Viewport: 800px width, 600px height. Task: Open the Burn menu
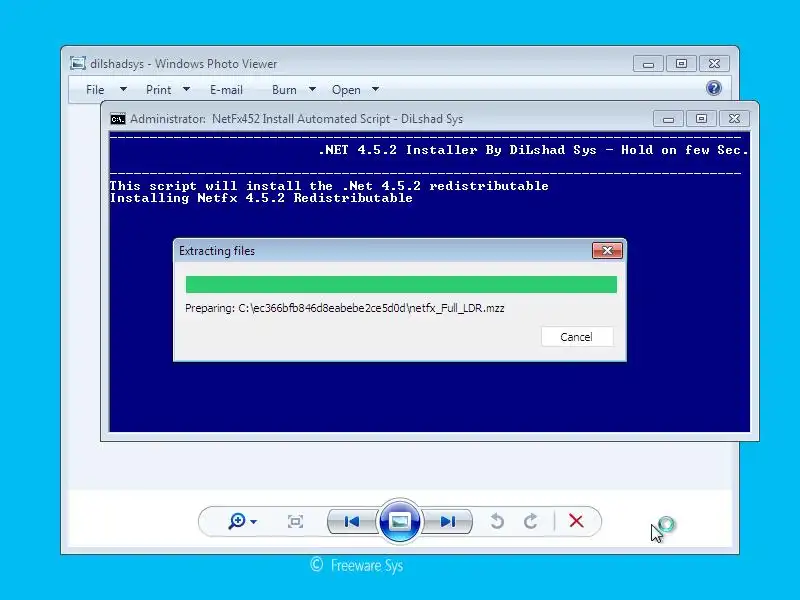coord(284,90)
